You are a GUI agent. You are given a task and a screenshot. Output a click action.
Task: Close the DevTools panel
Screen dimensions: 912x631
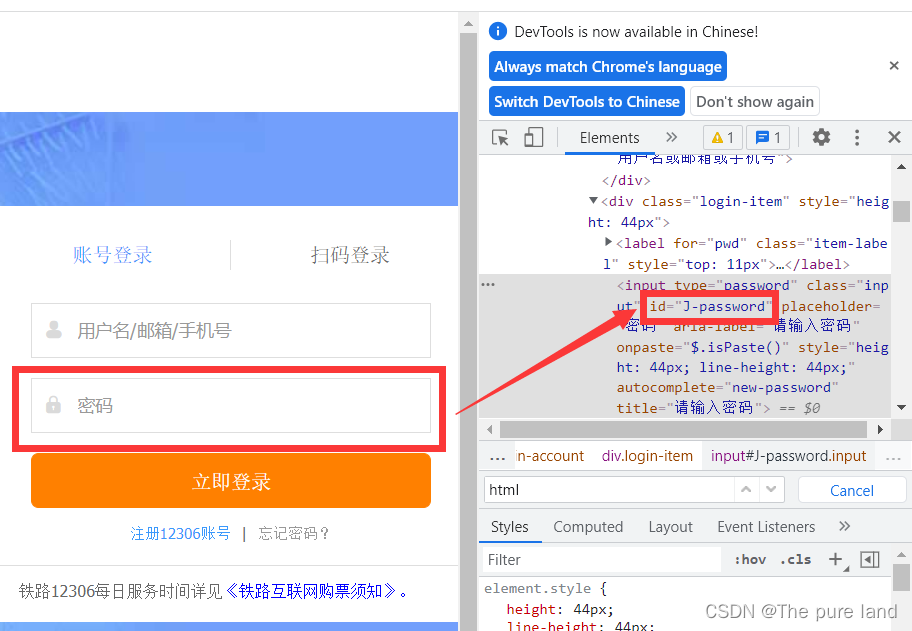(x=895, y=137)
